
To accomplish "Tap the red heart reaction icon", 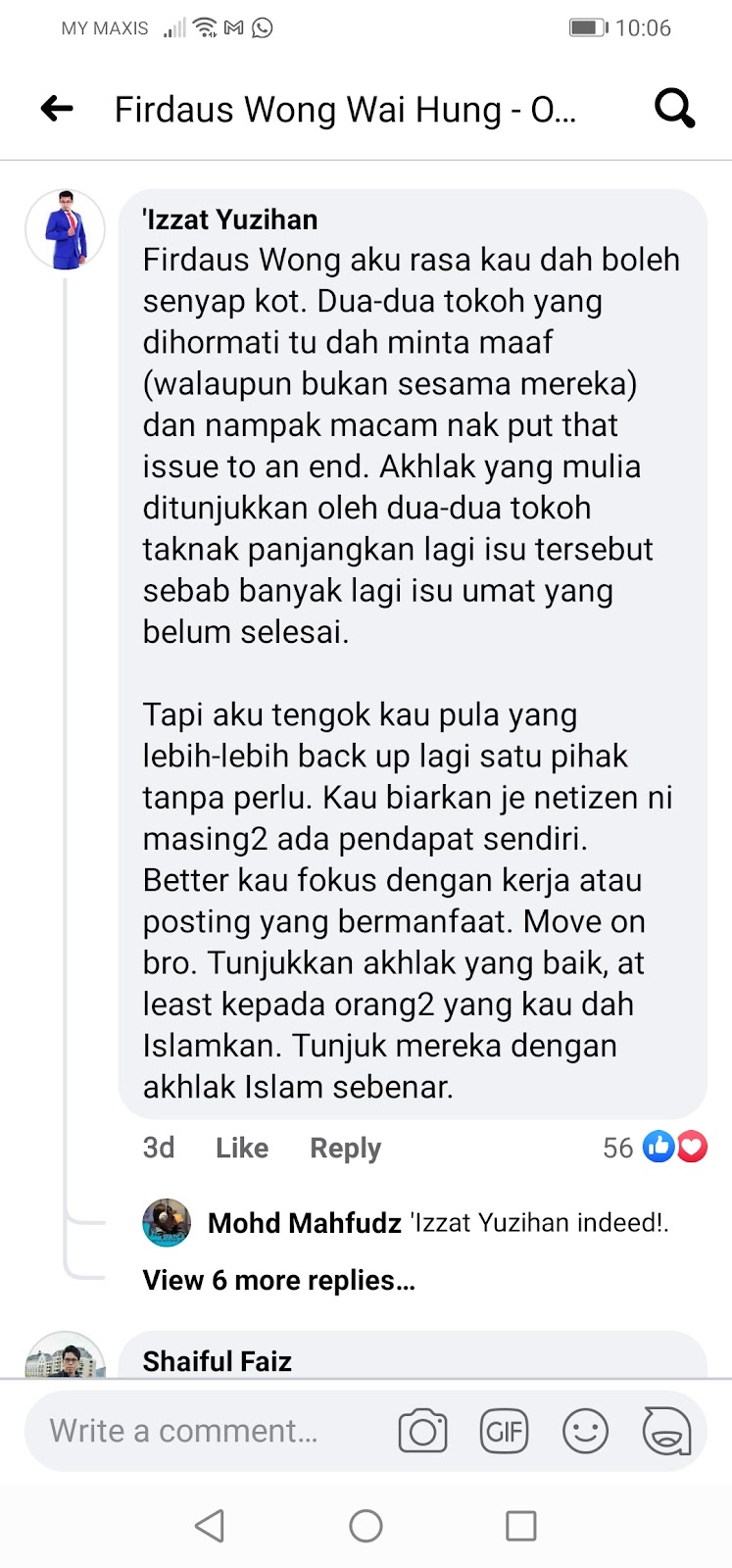I will (x=692, y=1146).
